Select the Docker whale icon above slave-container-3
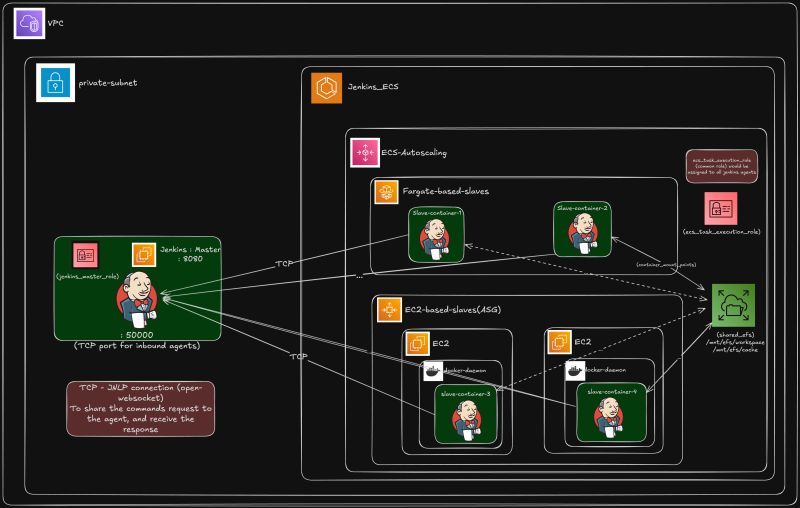 433,371
